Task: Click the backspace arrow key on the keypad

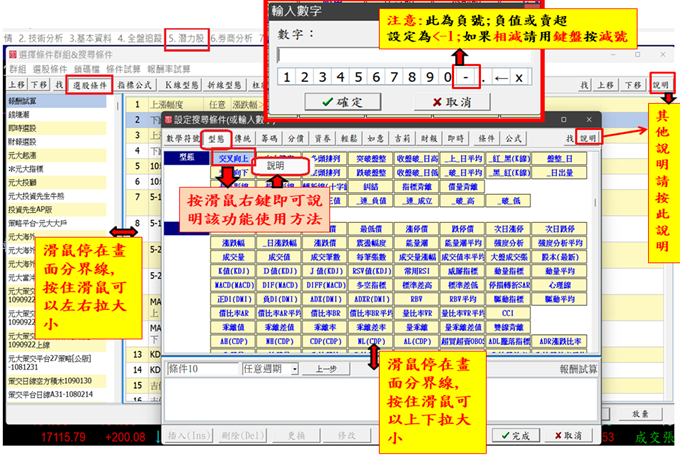Action: click(x=499, y=76)
